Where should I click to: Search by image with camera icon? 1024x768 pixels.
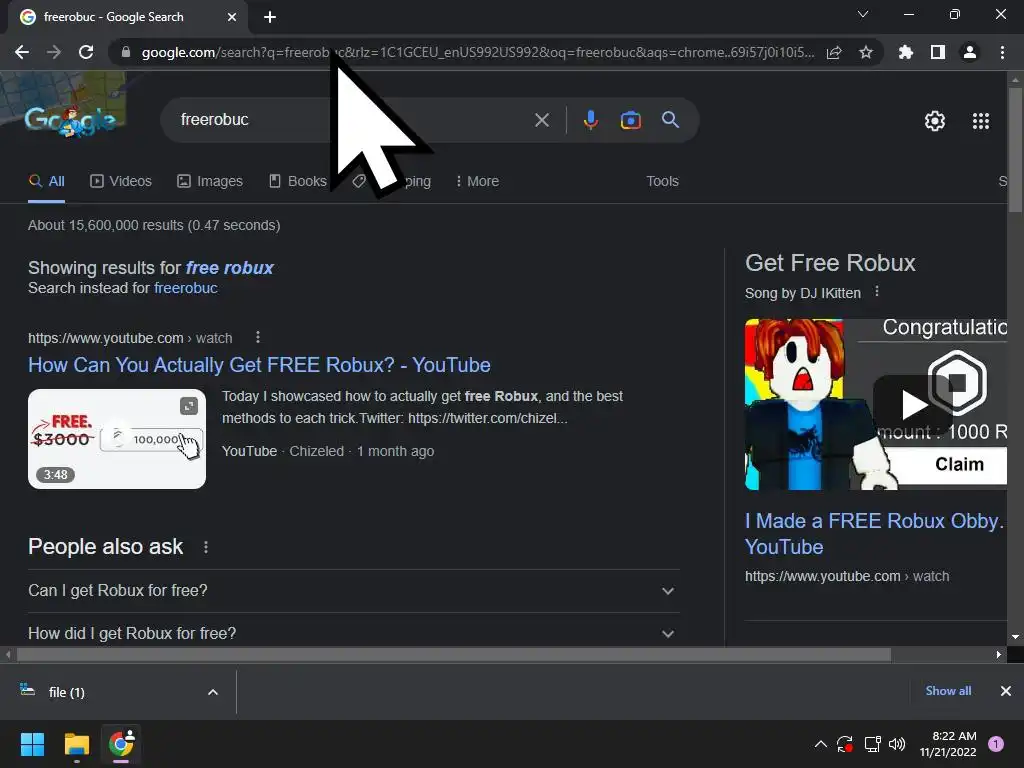pyautogui.click(x=631, y=120)
